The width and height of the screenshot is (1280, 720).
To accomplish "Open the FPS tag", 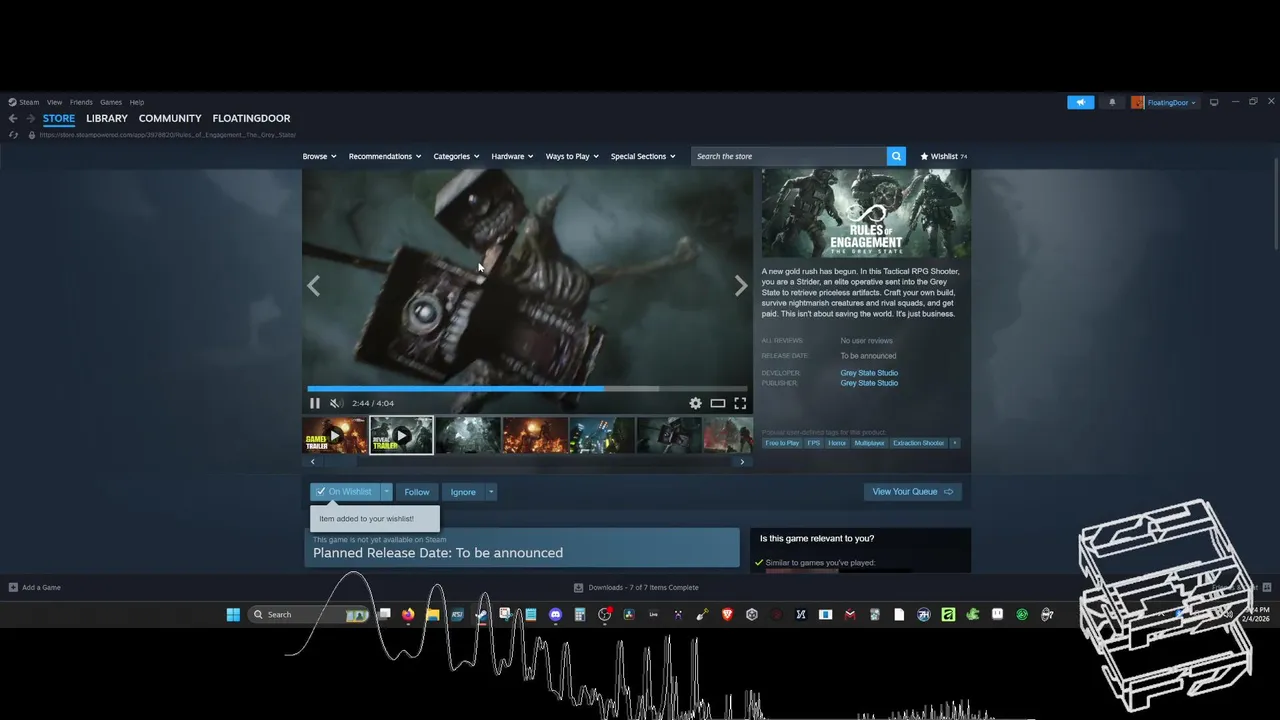I will (x=814, y=443).
